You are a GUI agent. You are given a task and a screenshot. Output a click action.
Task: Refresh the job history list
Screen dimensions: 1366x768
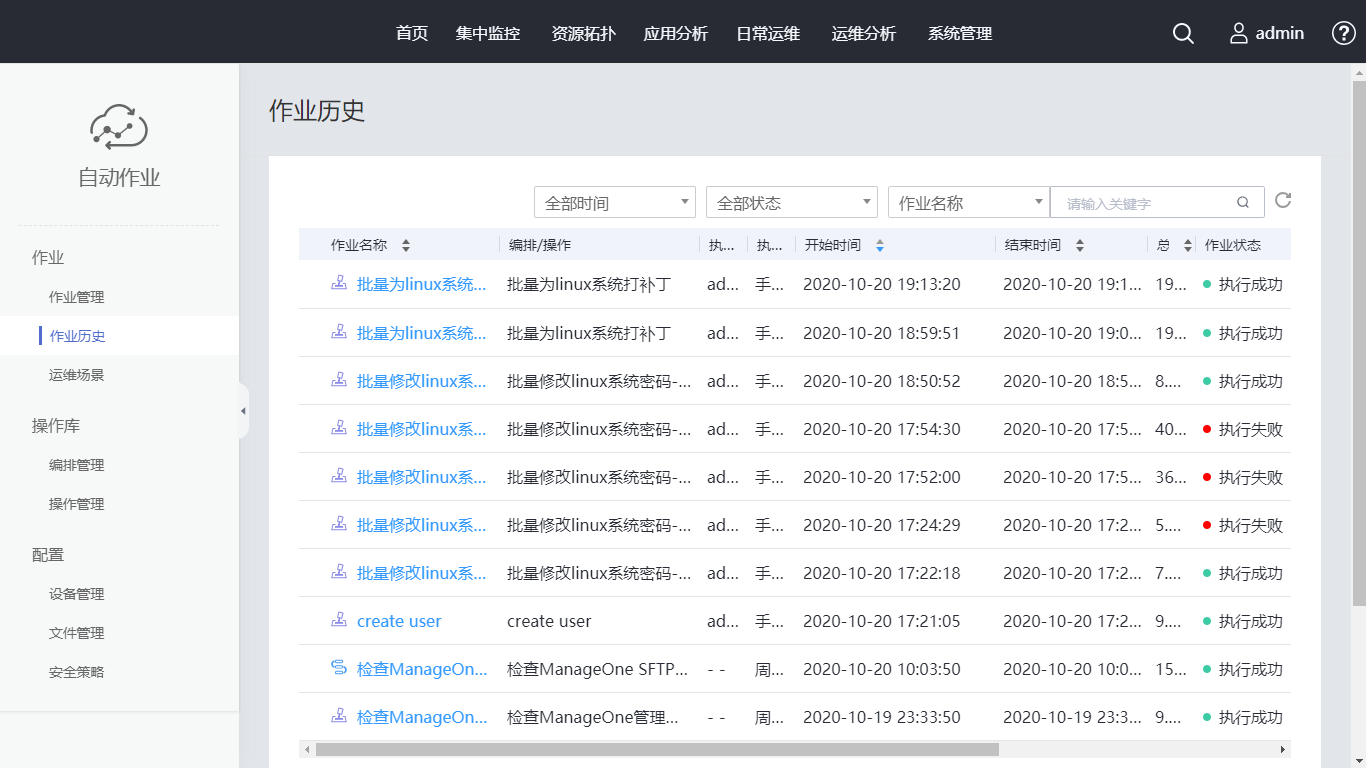[x=1283, y=200]
